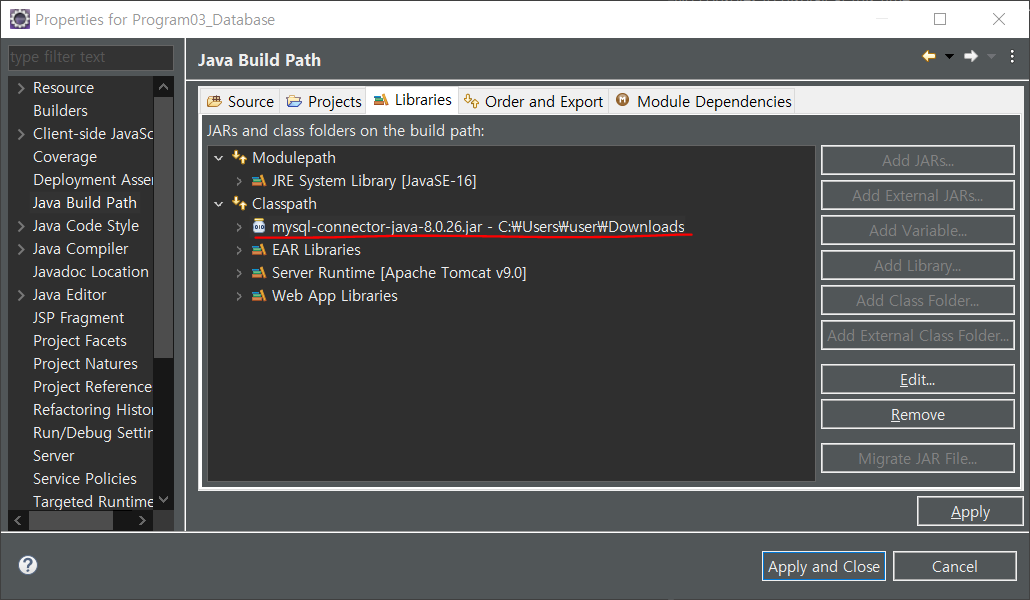
Task: Click the Add JARs... button
Action: [x=917, y=160]
